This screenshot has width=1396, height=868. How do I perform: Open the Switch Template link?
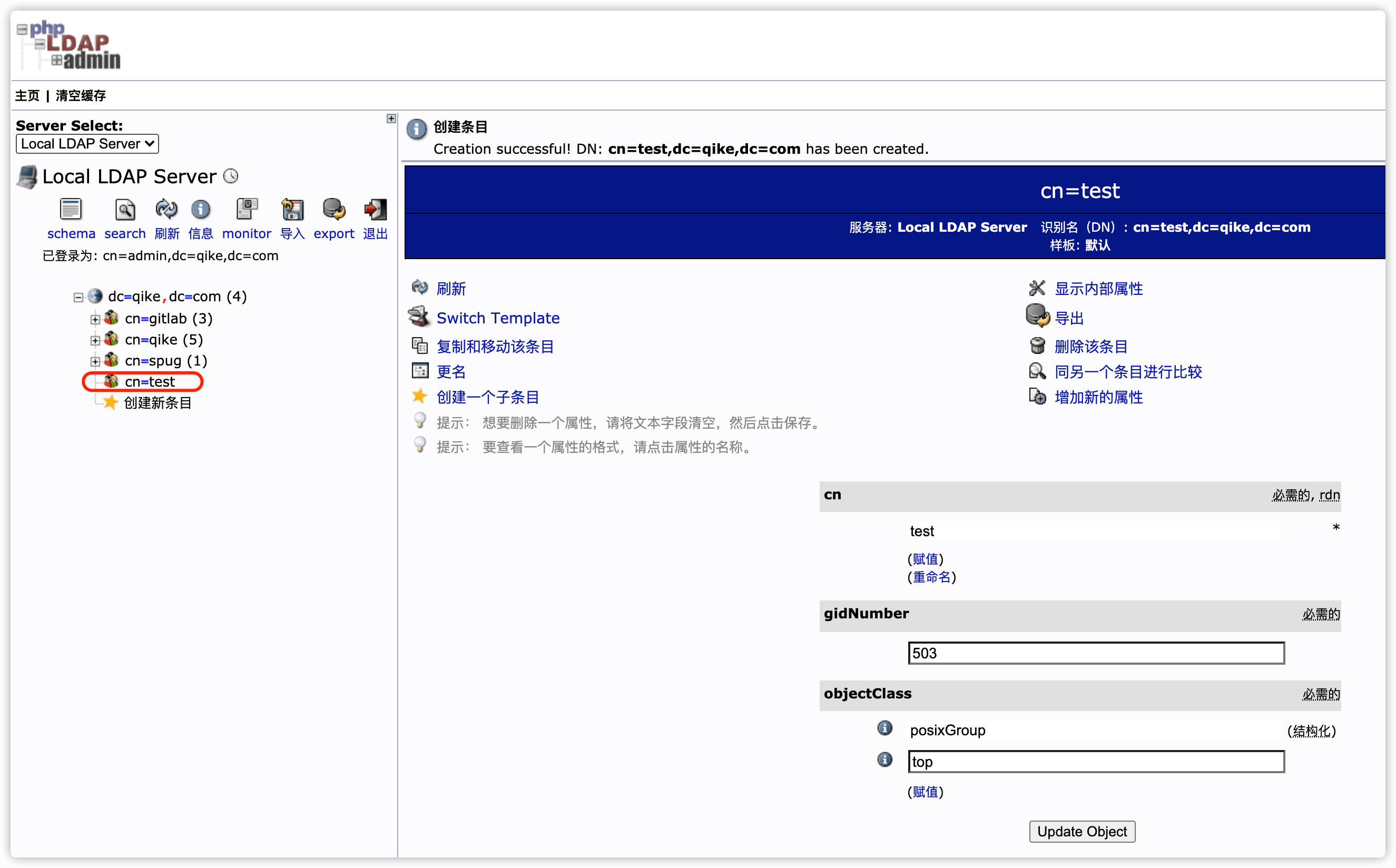[x=498, y=318]
